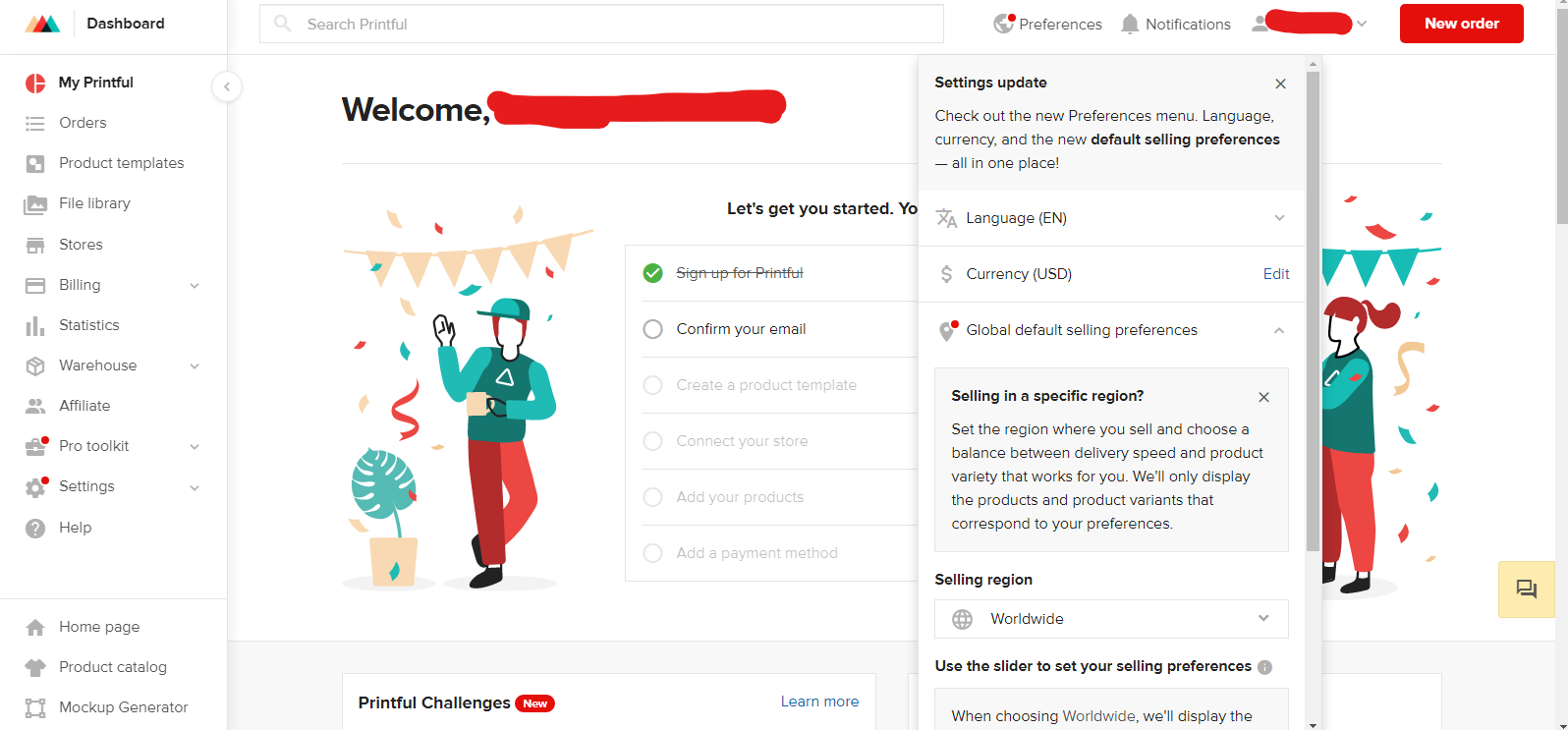Image resolution: width=1568 pixels, height=730 pixels.
Task: Click the Help question mark icon
Action: 35,528
